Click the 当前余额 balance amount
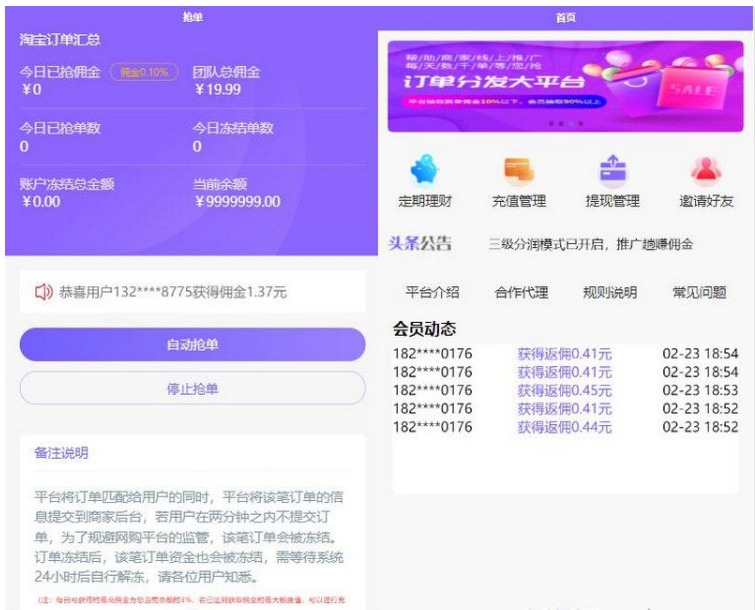 click(237, 202)
